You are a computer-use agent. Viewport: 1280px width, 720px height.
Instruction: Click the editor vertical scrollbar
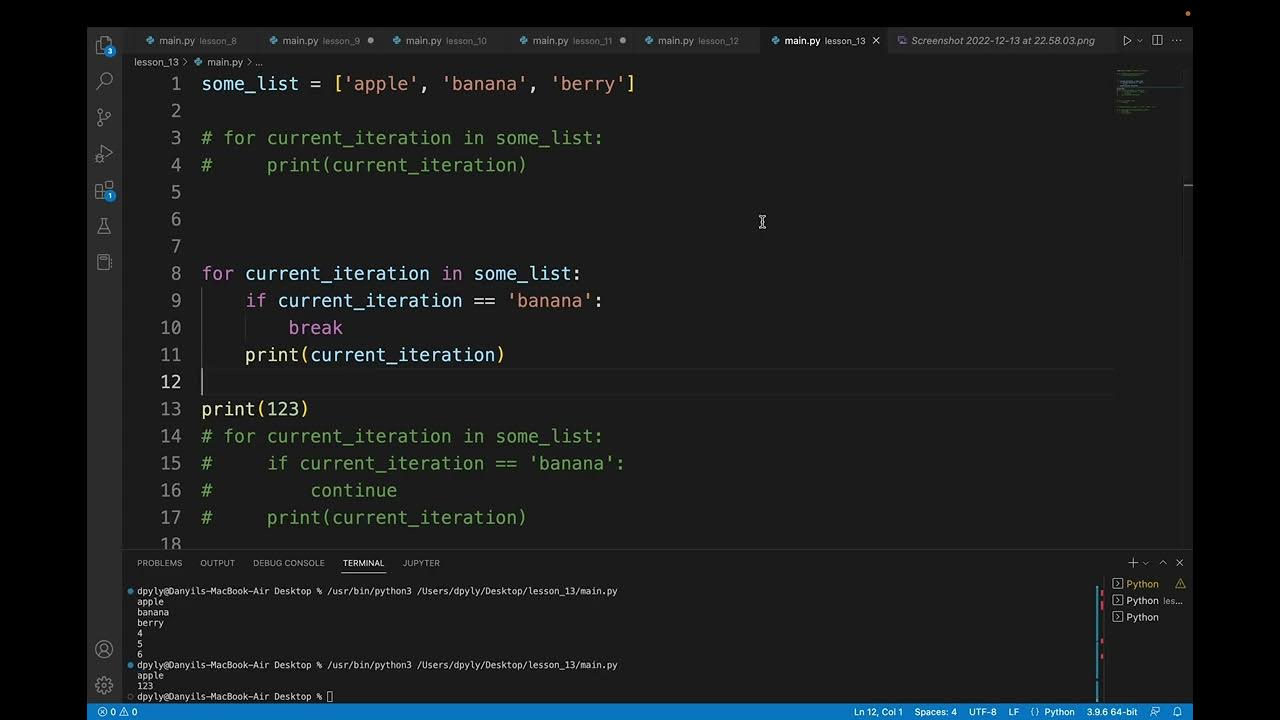click(1188, 310)
